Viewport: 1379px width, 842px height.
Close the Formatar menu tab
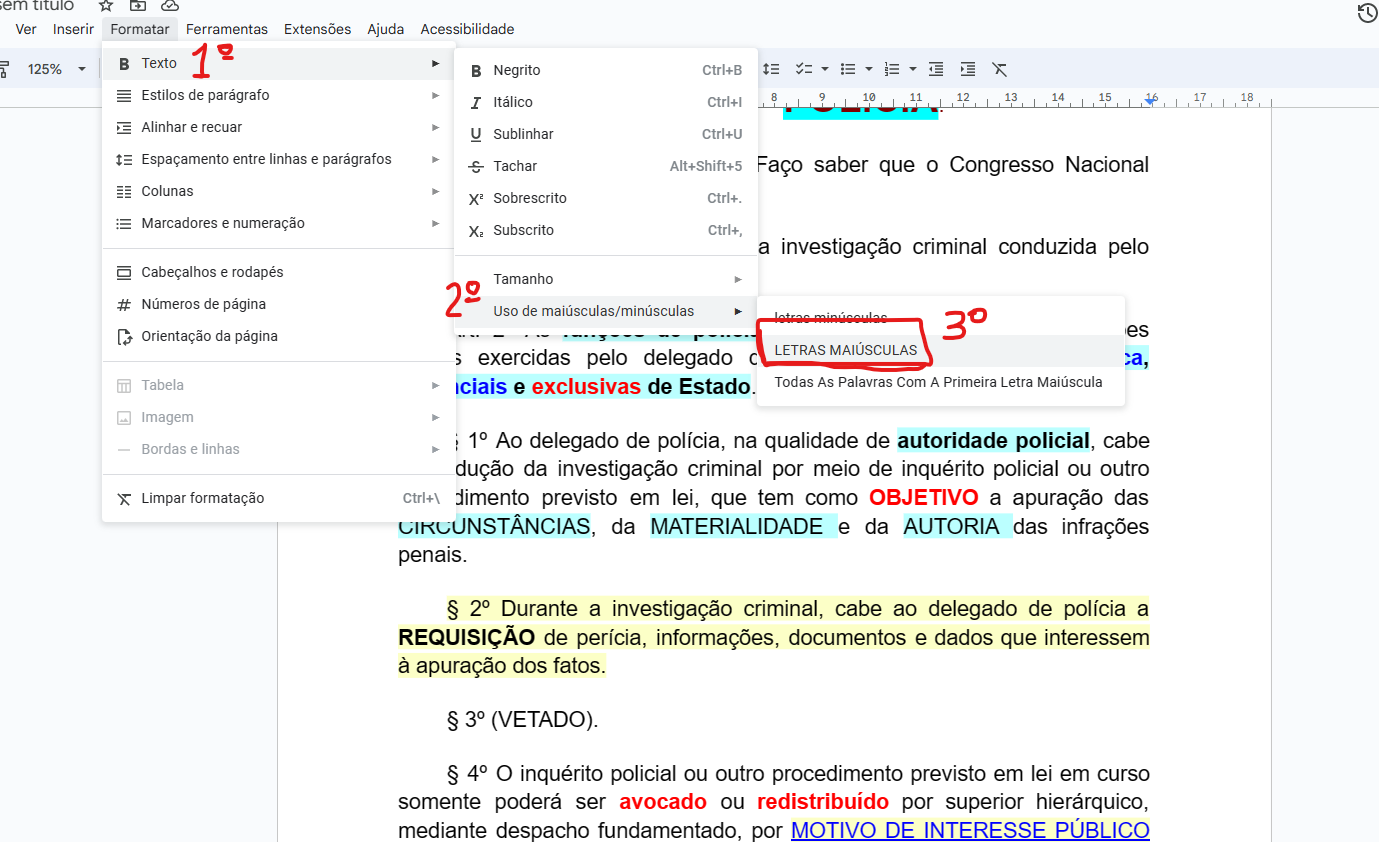pyautogui.click(x=140, y=29)
